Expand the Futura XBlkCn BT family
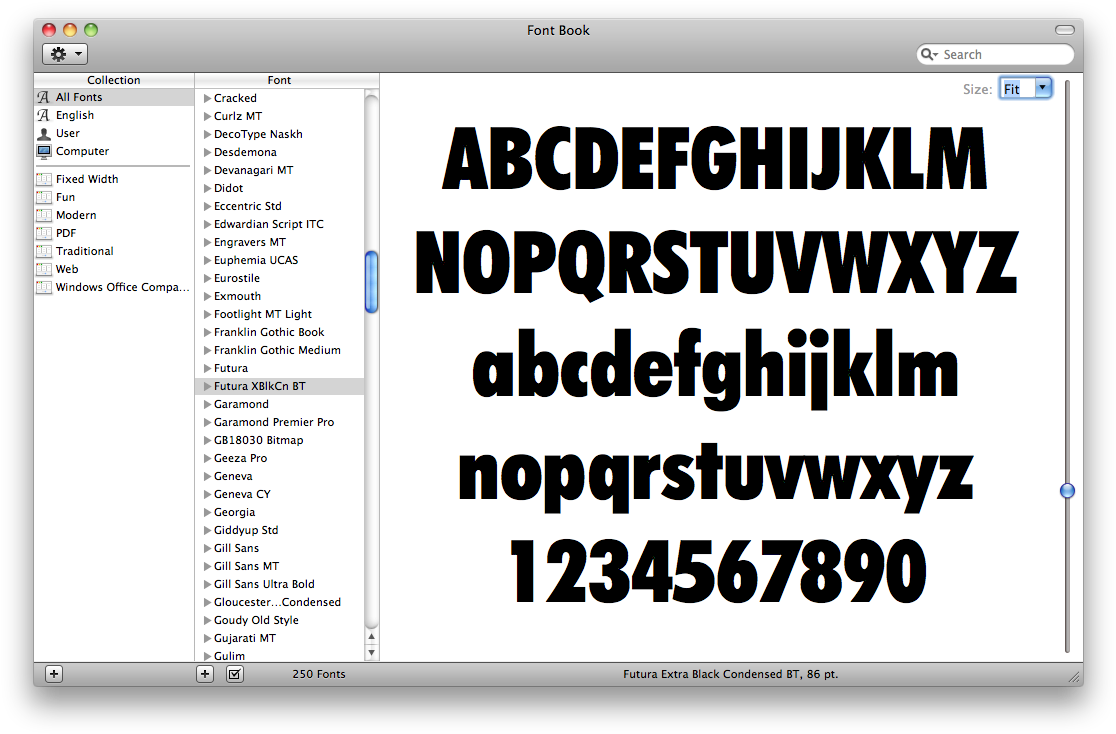The height and width of the screenshot is (734, 1116). (208, 386)
